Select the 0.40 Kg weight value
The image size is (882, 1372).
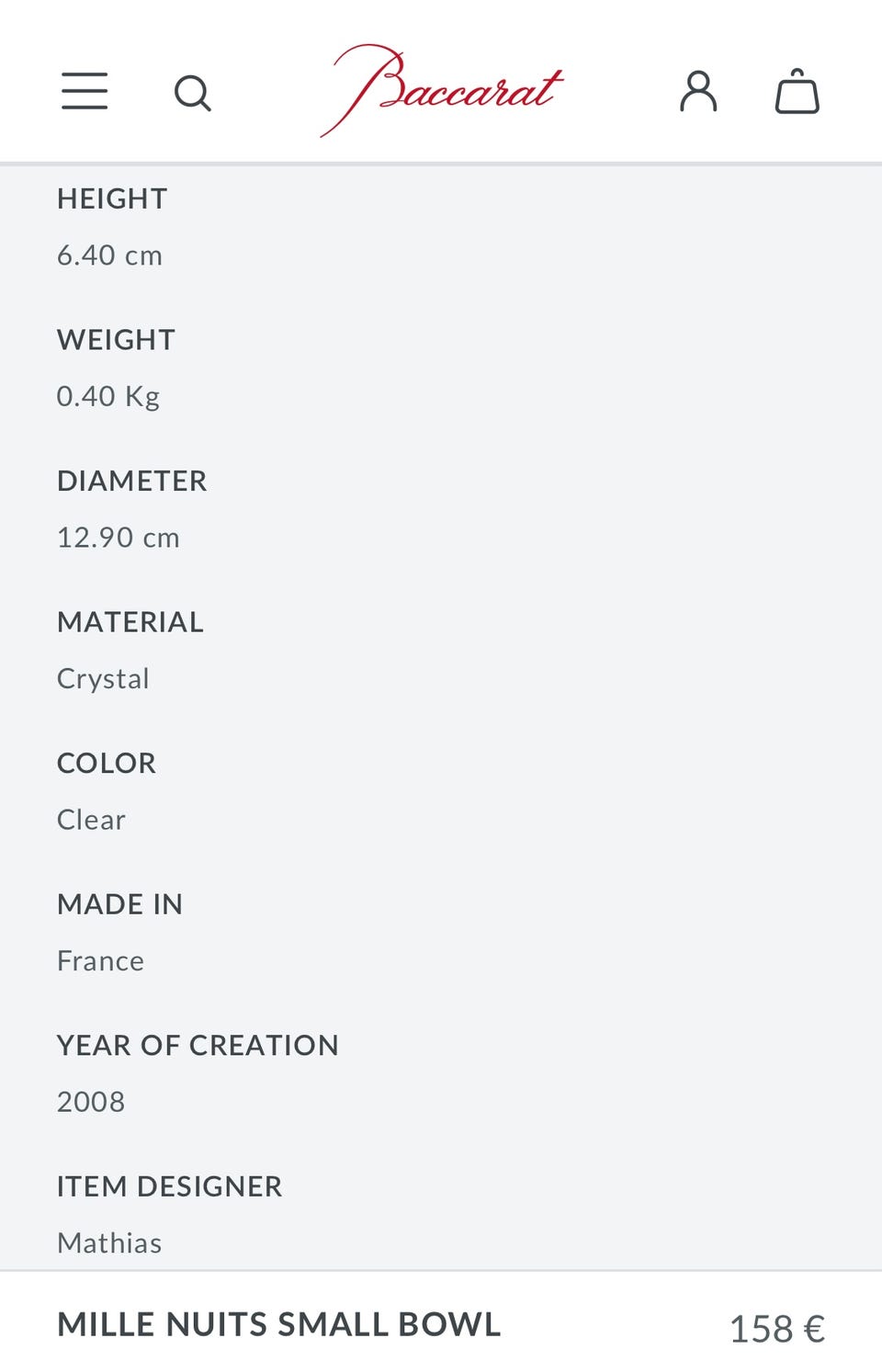point(108,396)
